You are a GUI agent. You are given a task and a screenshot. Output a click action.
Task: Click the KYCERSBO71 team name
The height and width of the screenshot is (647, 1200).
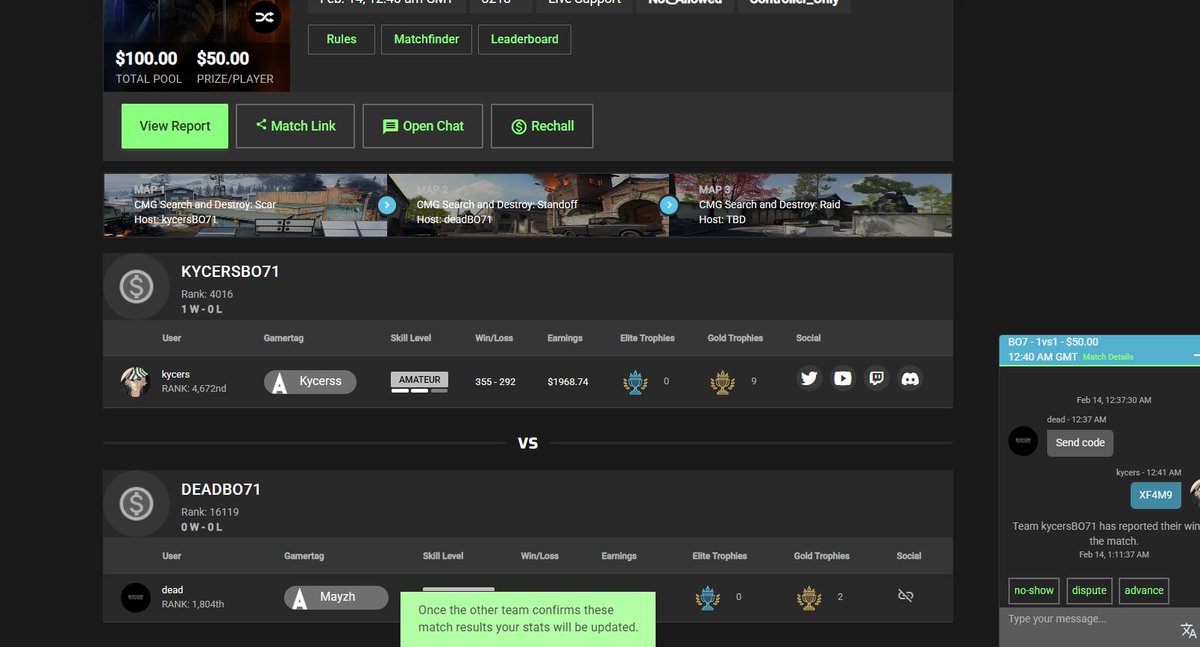click(230, 272)
